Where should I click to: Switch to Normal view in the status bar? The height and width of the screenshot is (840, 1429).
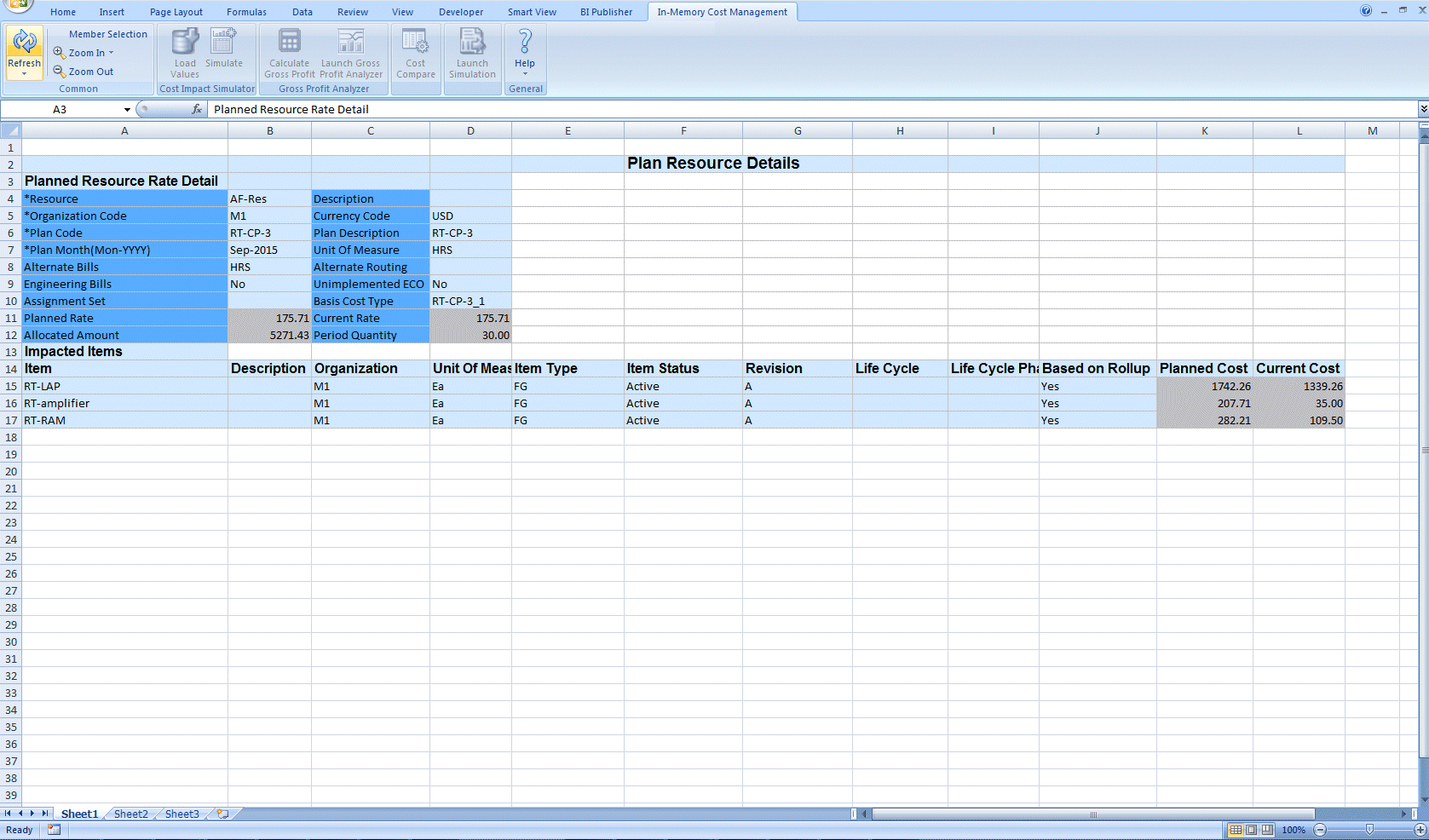tap(1236, 830)
